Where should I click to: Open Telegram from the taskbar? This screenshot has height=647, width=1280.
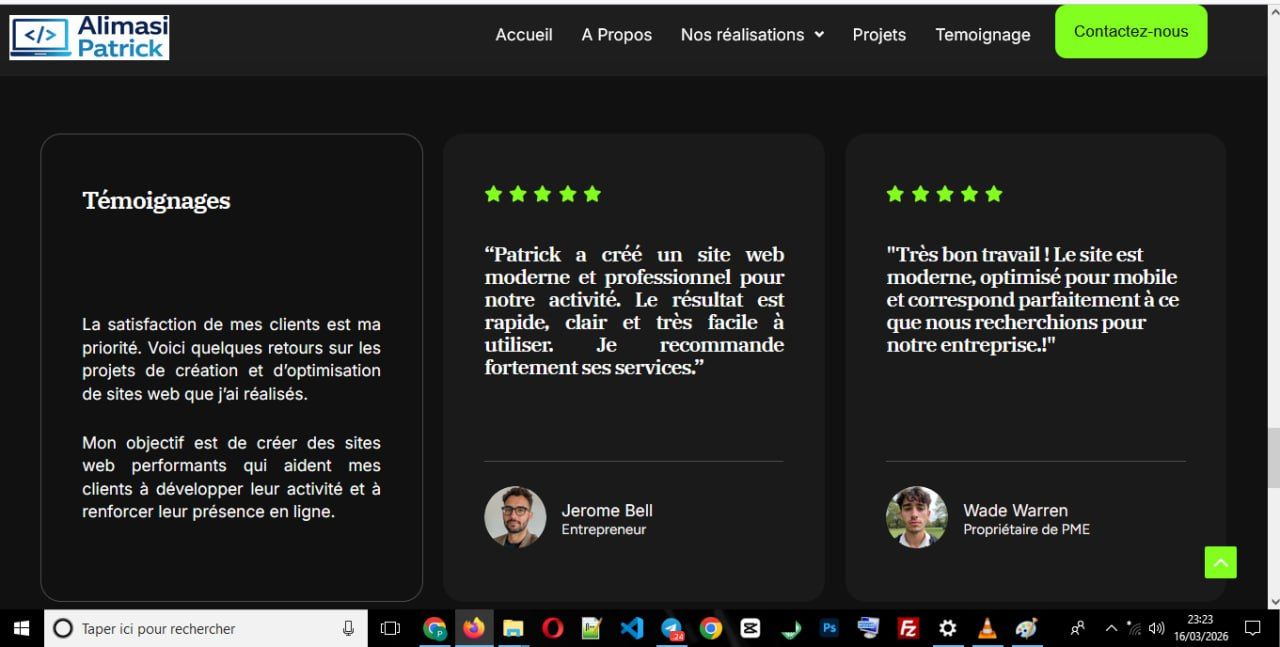pyautogui.click(x=672, y=628)
